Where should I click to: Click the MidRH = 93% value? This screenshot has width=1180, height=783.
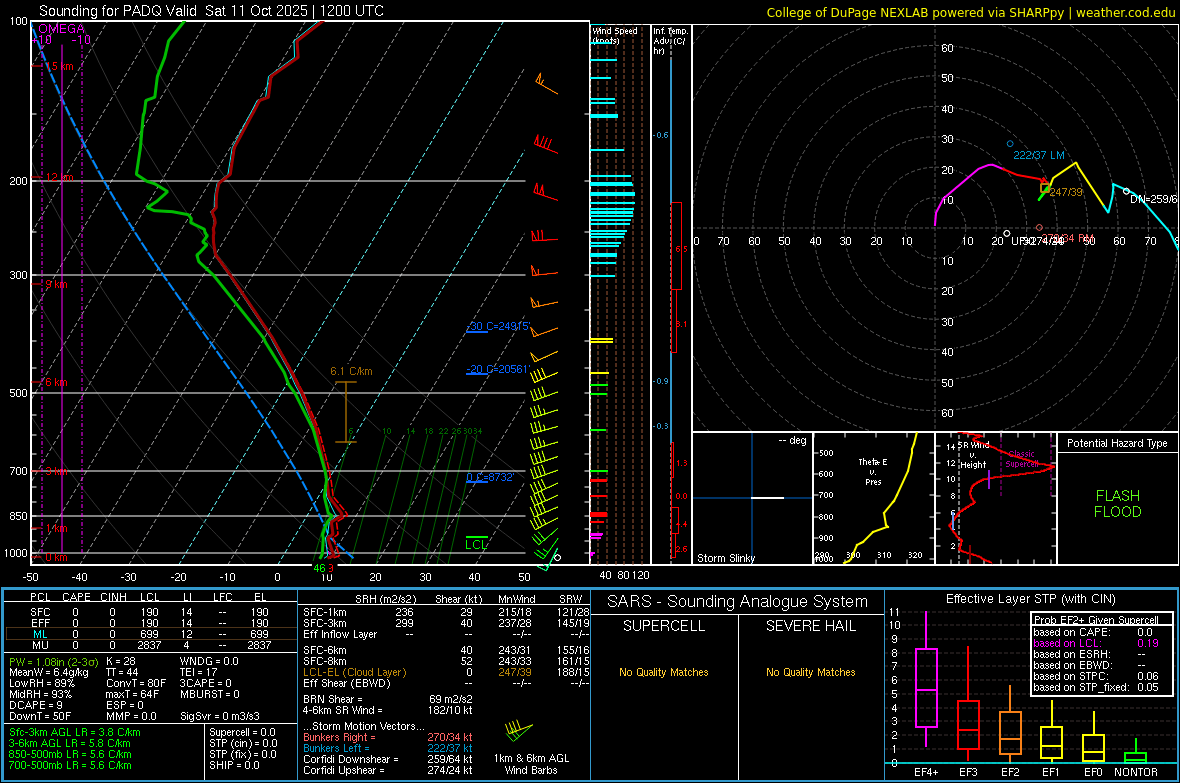coord(41,694)
